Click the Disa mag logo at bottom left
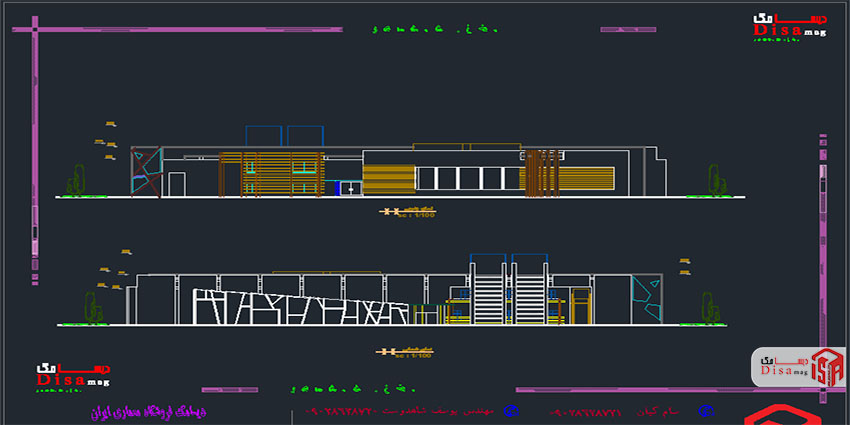This screenshot has width=850, height=425. 73,374
